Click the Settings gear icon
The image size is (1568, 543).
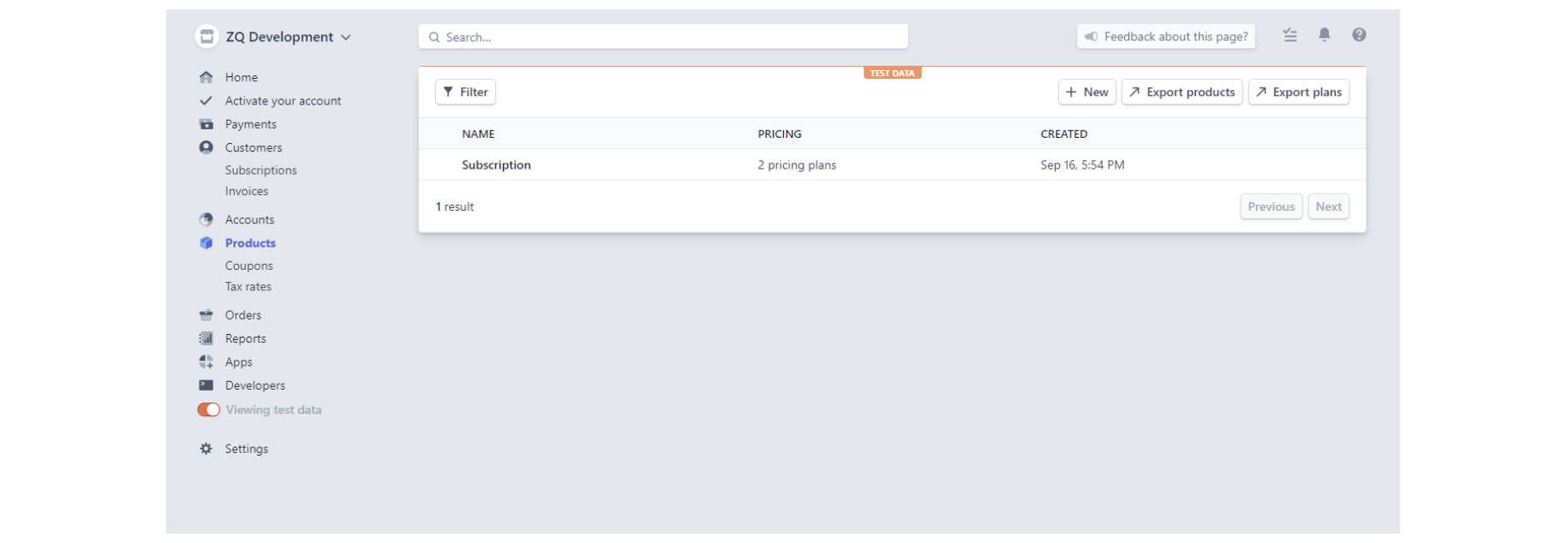206,449
